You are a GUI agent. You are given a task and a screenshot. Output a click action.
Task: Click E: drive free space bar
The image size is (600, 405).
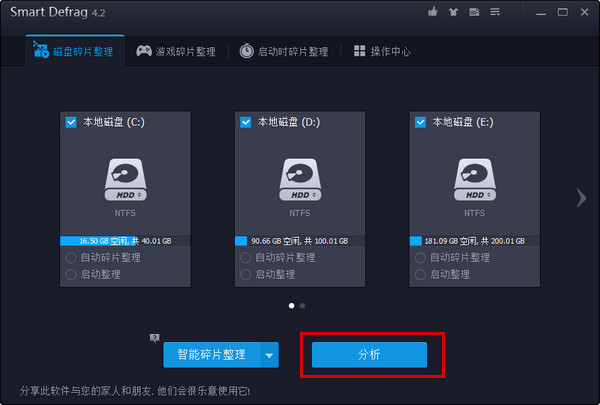475,241
